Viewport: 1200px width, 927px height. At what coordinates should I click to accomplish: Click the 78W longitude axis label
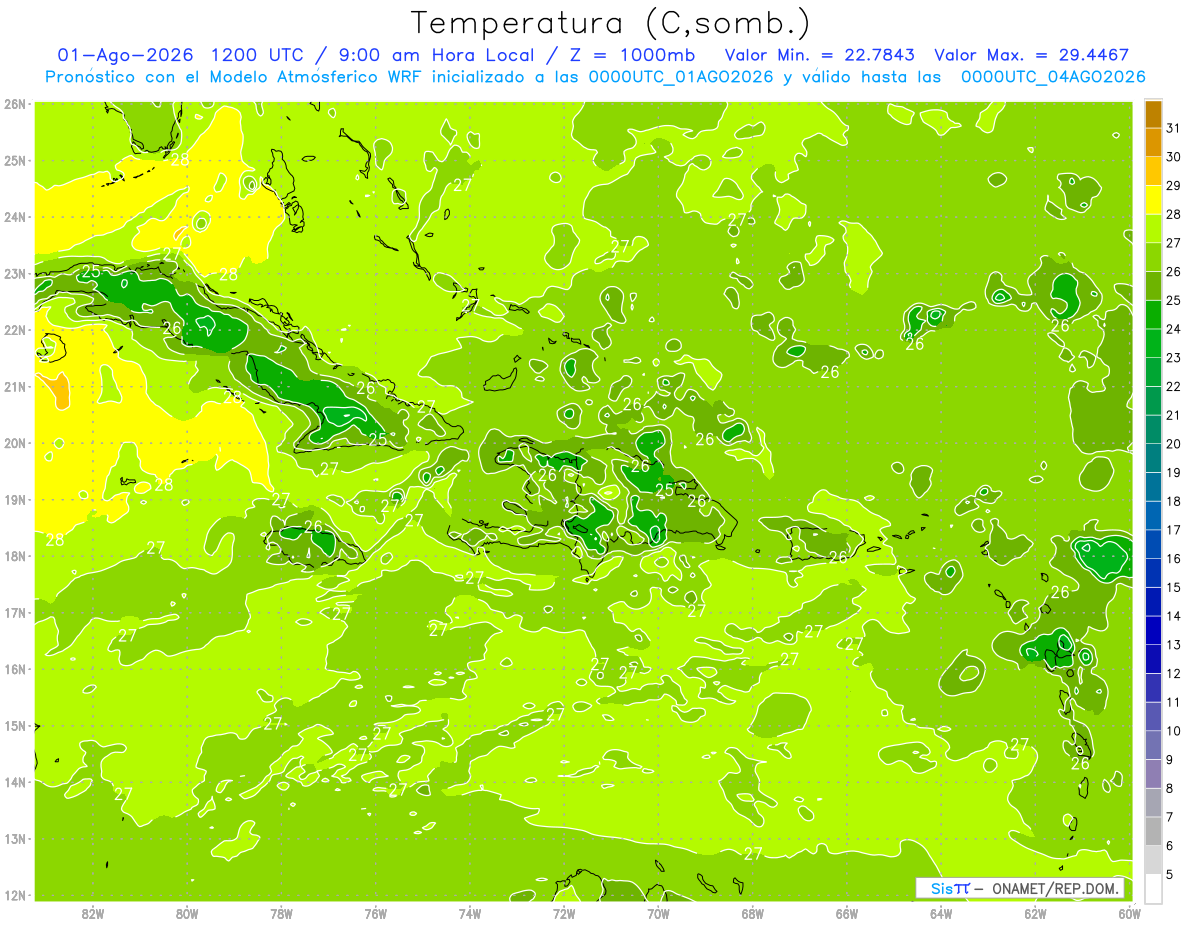(x=281, y=913)
